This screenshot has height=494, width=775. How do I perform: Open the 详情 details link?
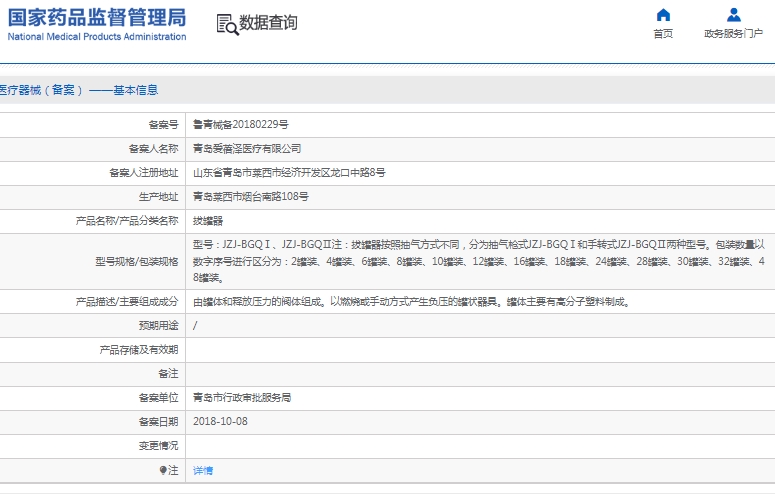pyautogui.click(x=203, y=470)
